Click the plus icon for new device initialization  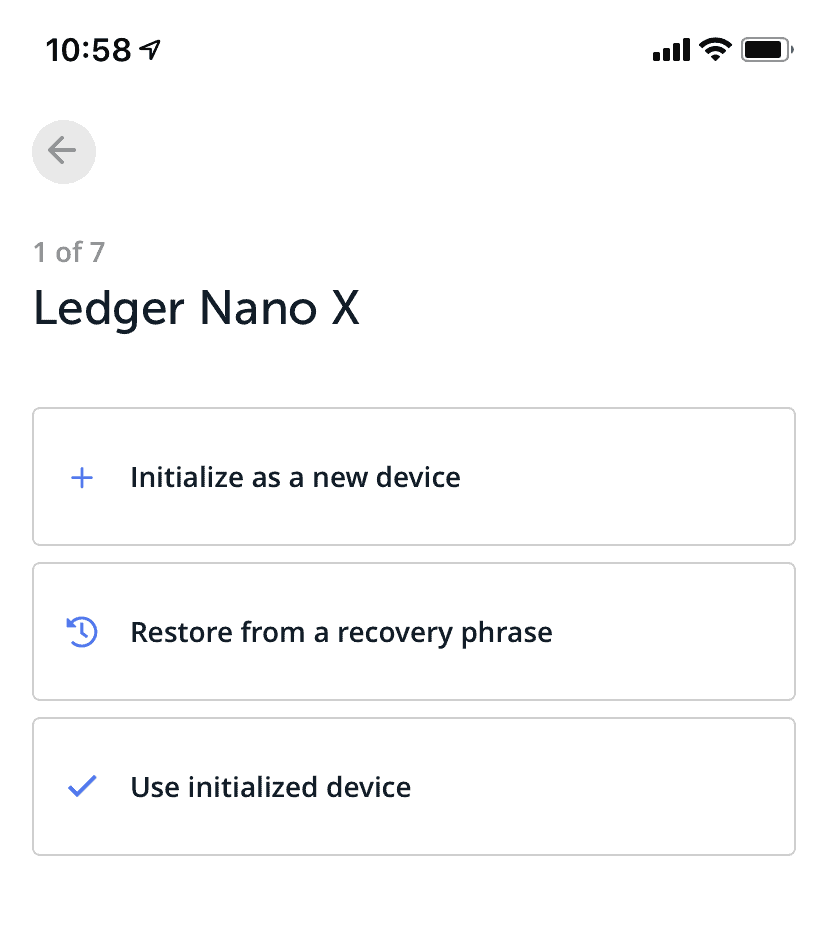pyautogui.click(x=81, y=477)
